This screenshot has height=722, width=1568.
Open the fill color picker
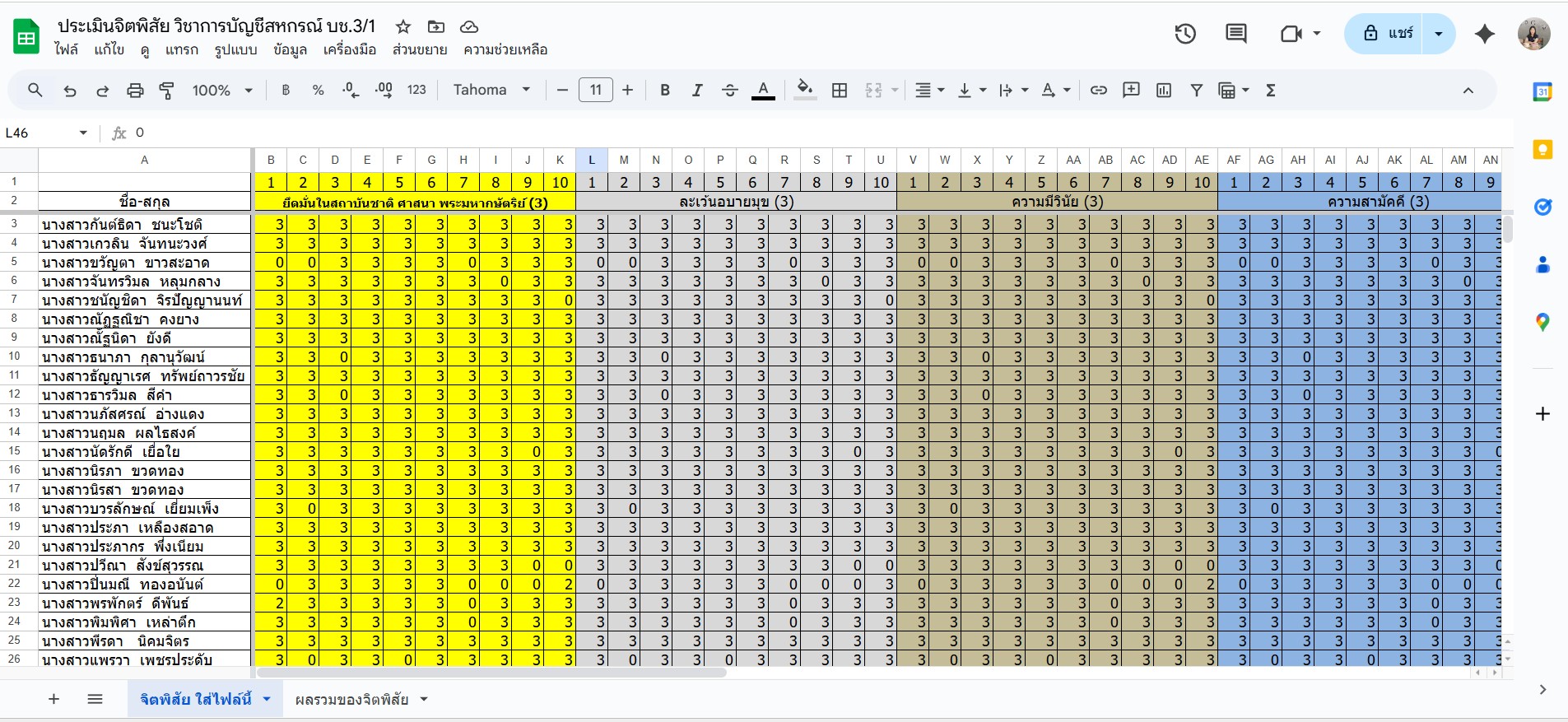(805, 91)
